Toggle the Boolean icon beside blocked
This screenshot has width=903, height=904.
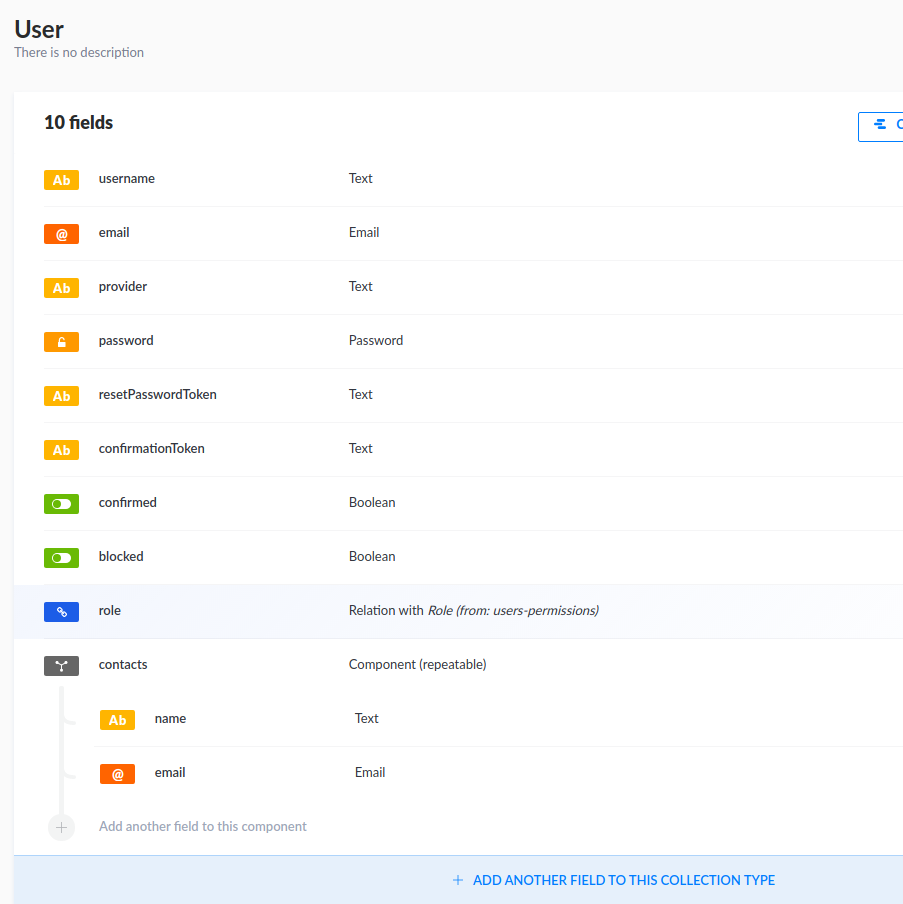tap(60, 557)
